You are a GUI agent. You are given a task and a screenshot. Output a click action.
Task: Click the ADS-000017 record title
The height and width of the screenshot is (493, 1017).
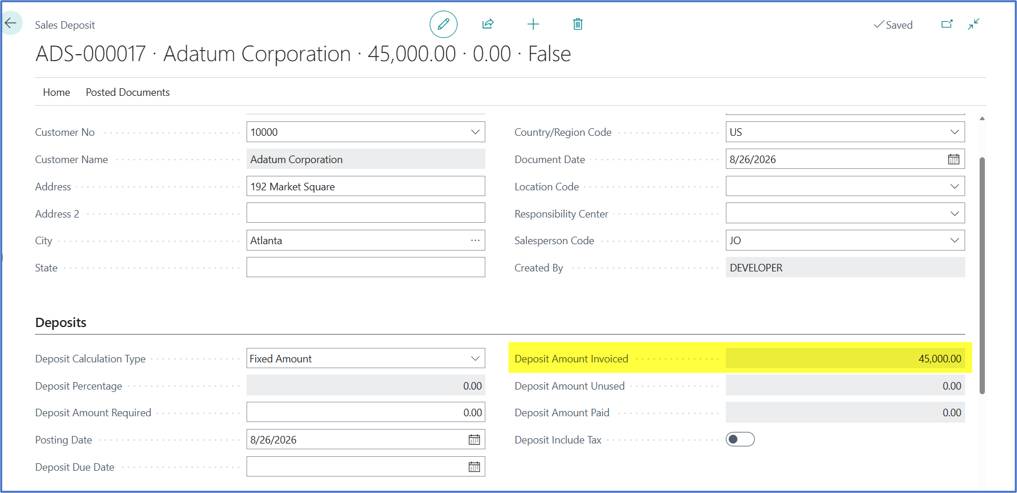pos(303,54)
